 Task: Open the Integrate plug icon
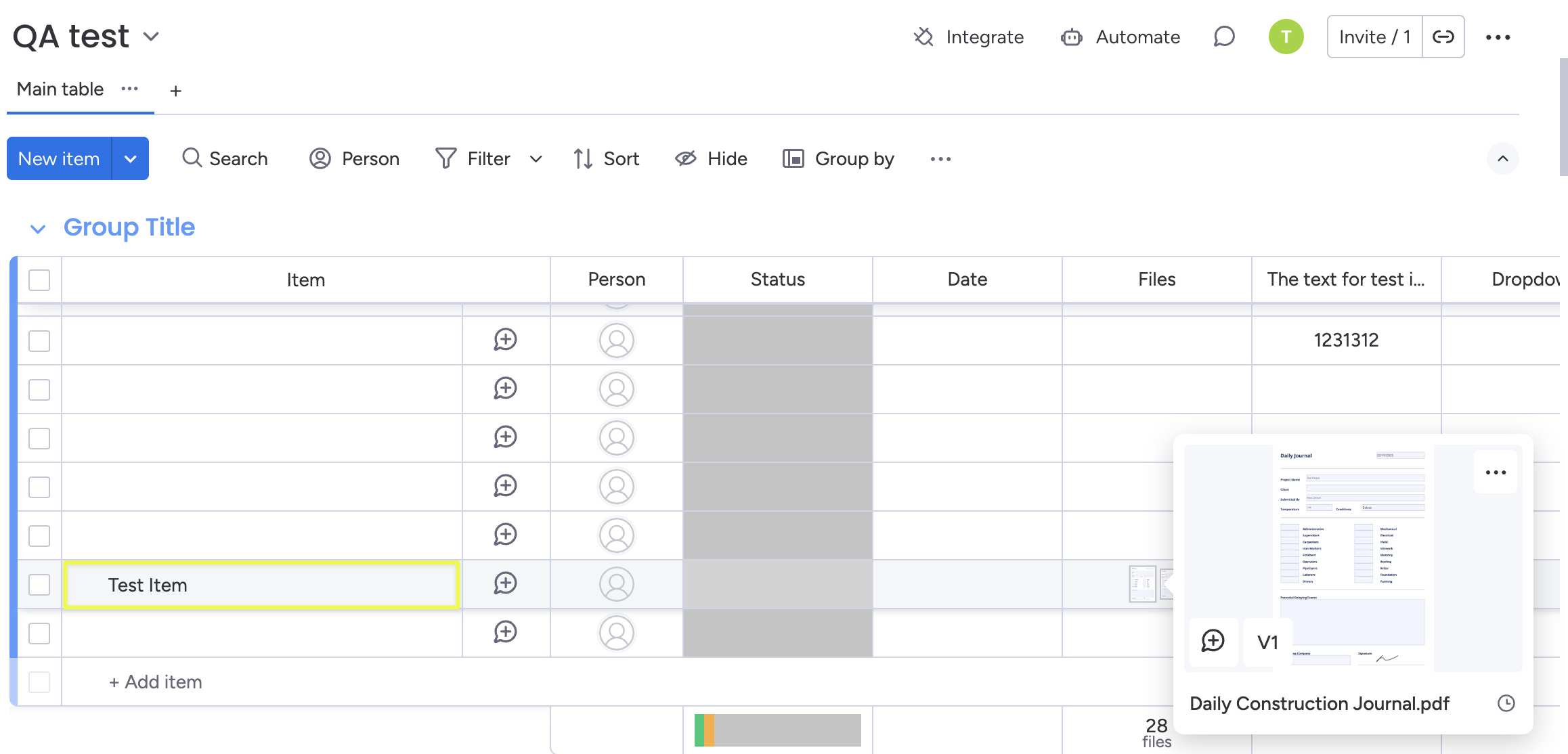(x=923, y=37)
